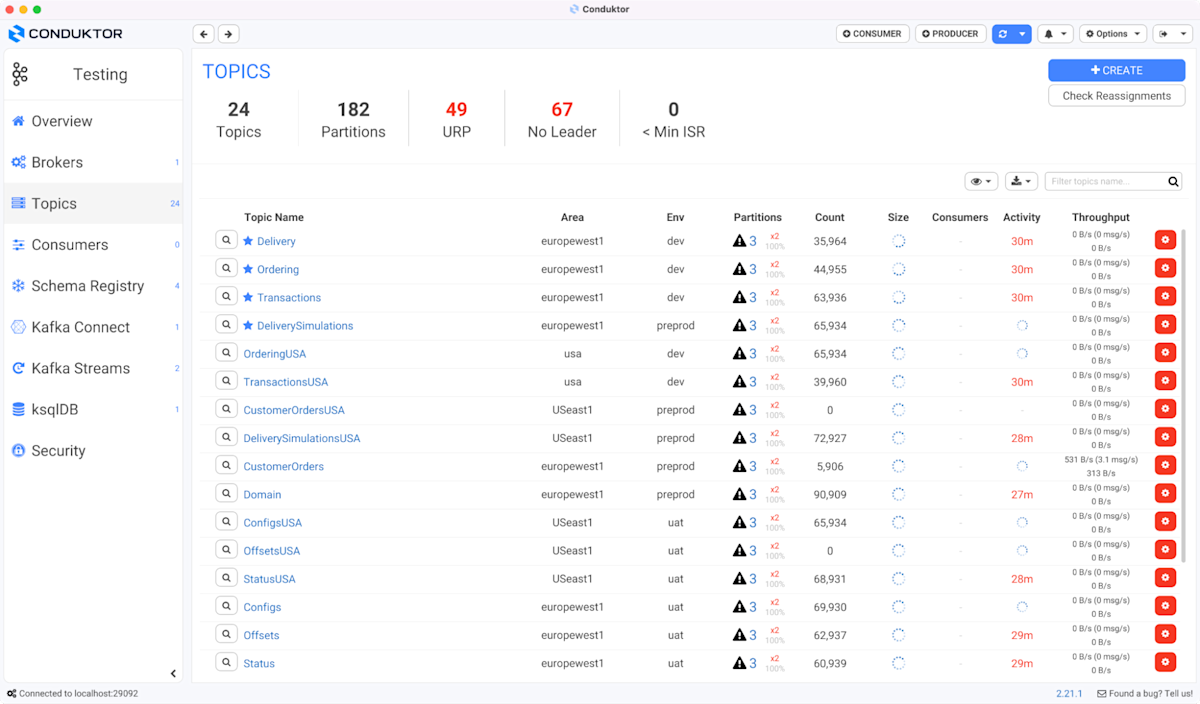
Task: Open Schema Registry in the sidebar
Action: (x=93, y=285)
